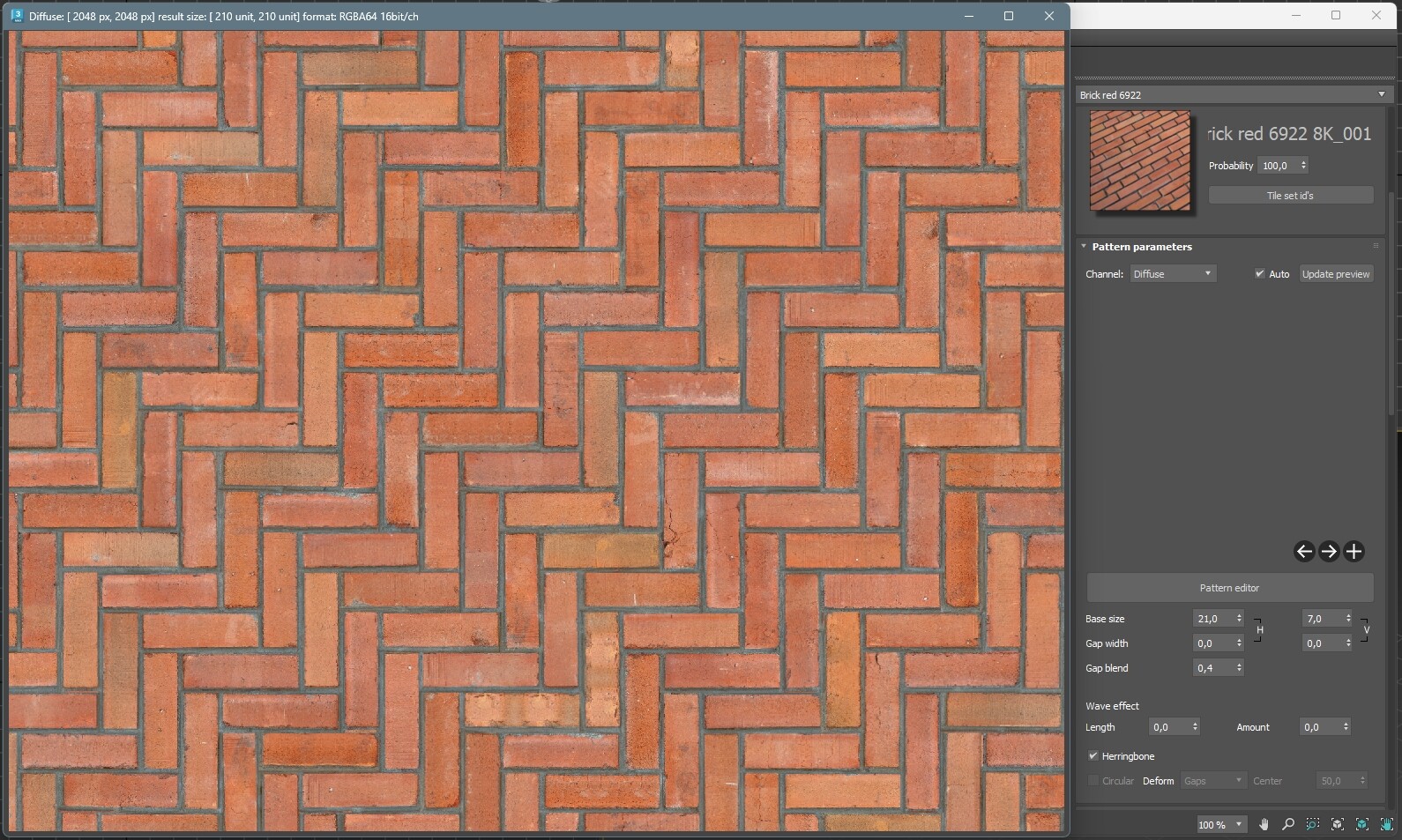Select the Zoom magnifier tool
This screenshot has width=1402, height=840.
coord(1288,824)
